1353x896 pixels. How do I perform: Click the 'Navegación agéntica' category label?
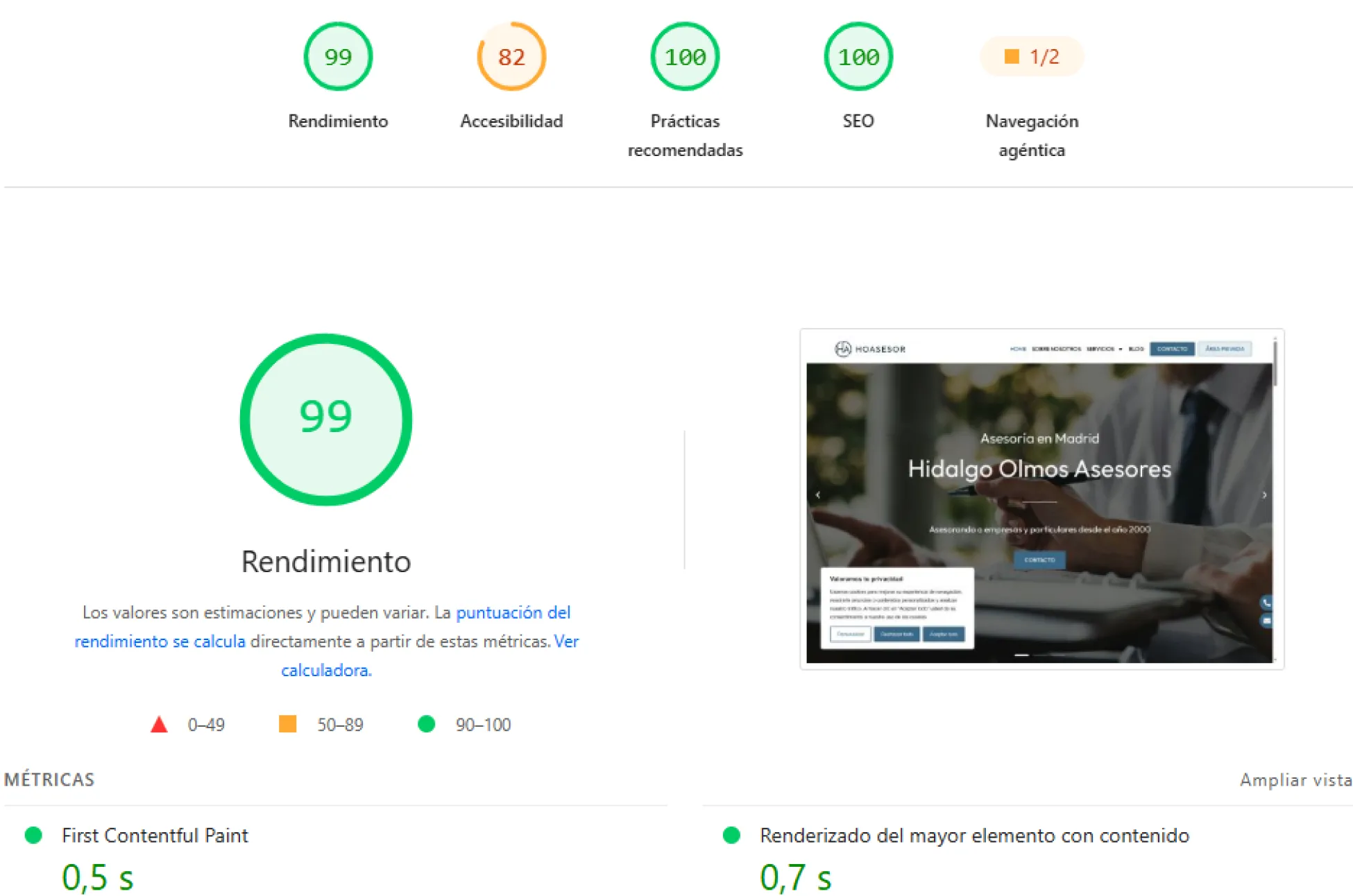pos(1032,136)
